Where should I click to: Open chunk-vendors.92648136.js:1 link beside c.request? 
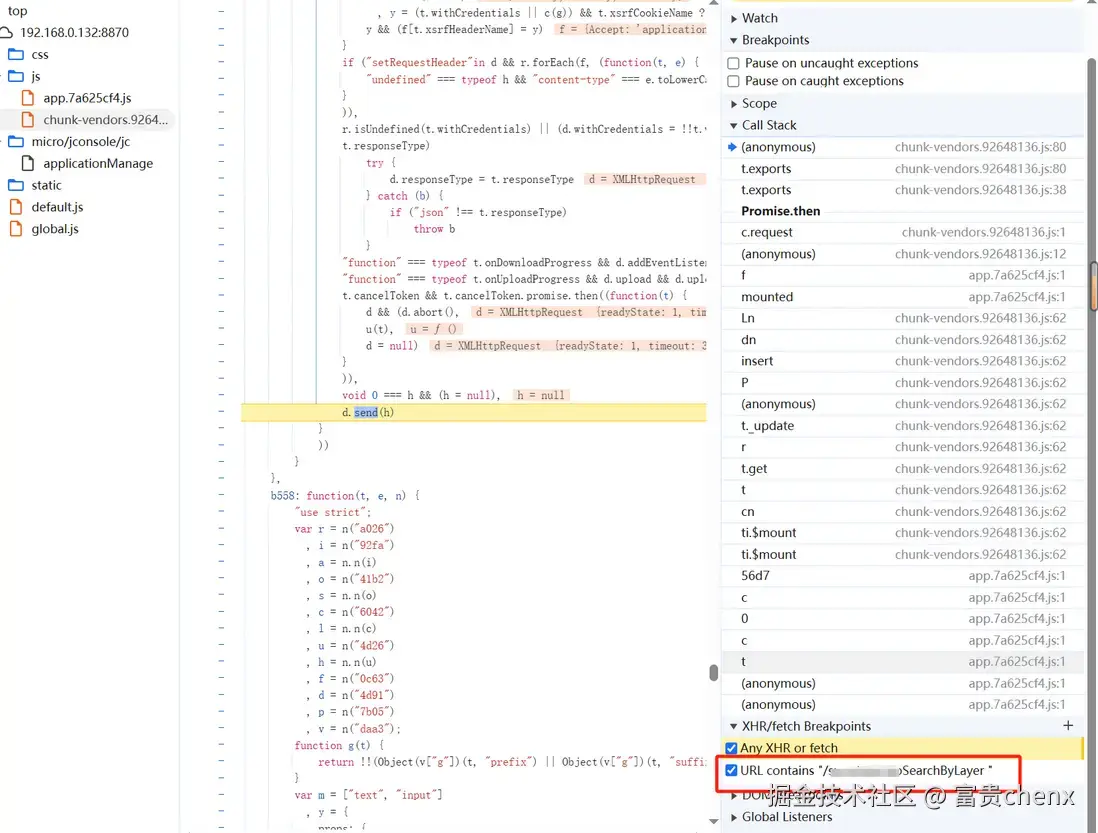[x=984, y=232]
